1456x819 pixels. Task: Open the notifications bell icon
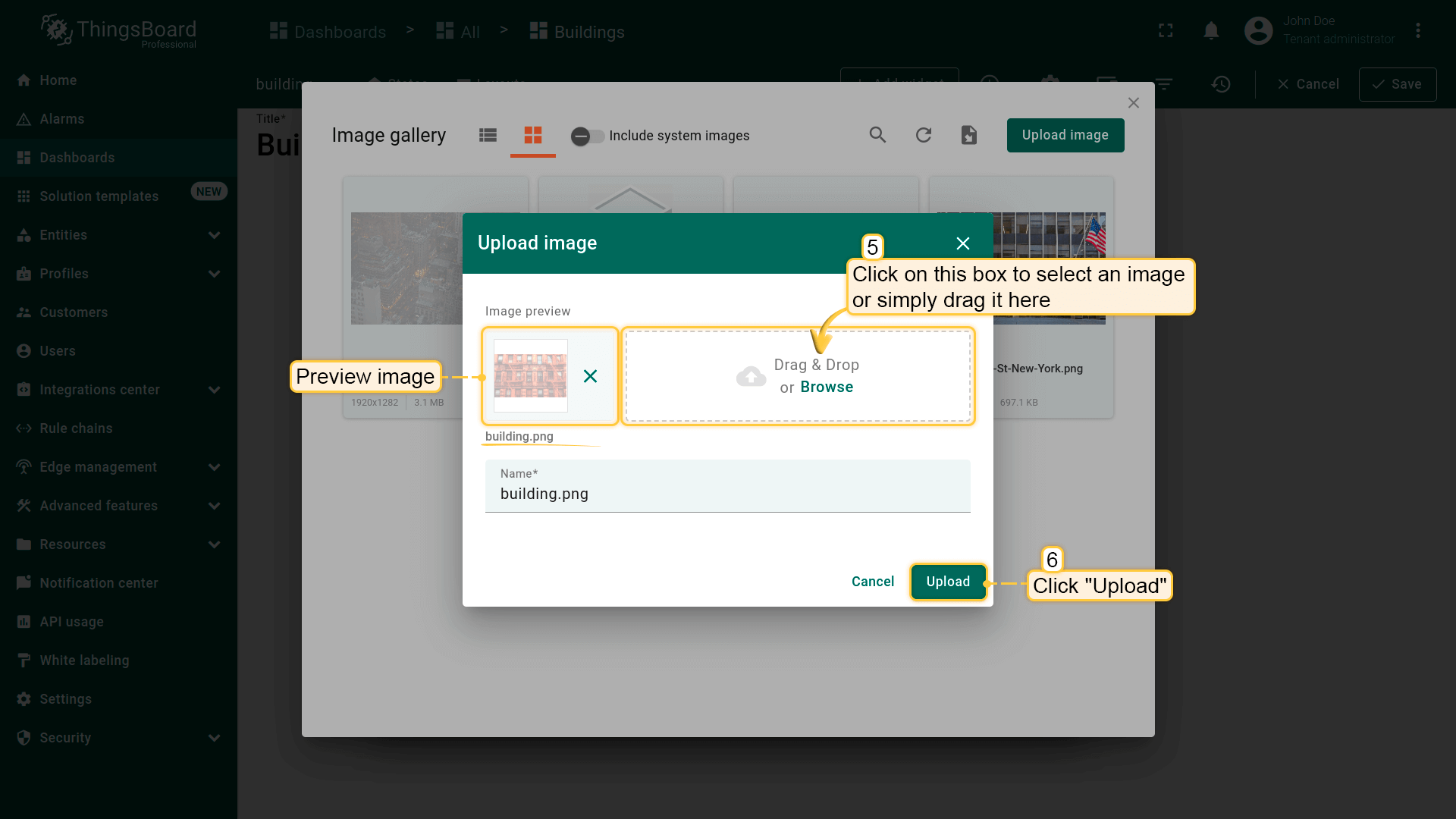click(x=1211, y=31)
